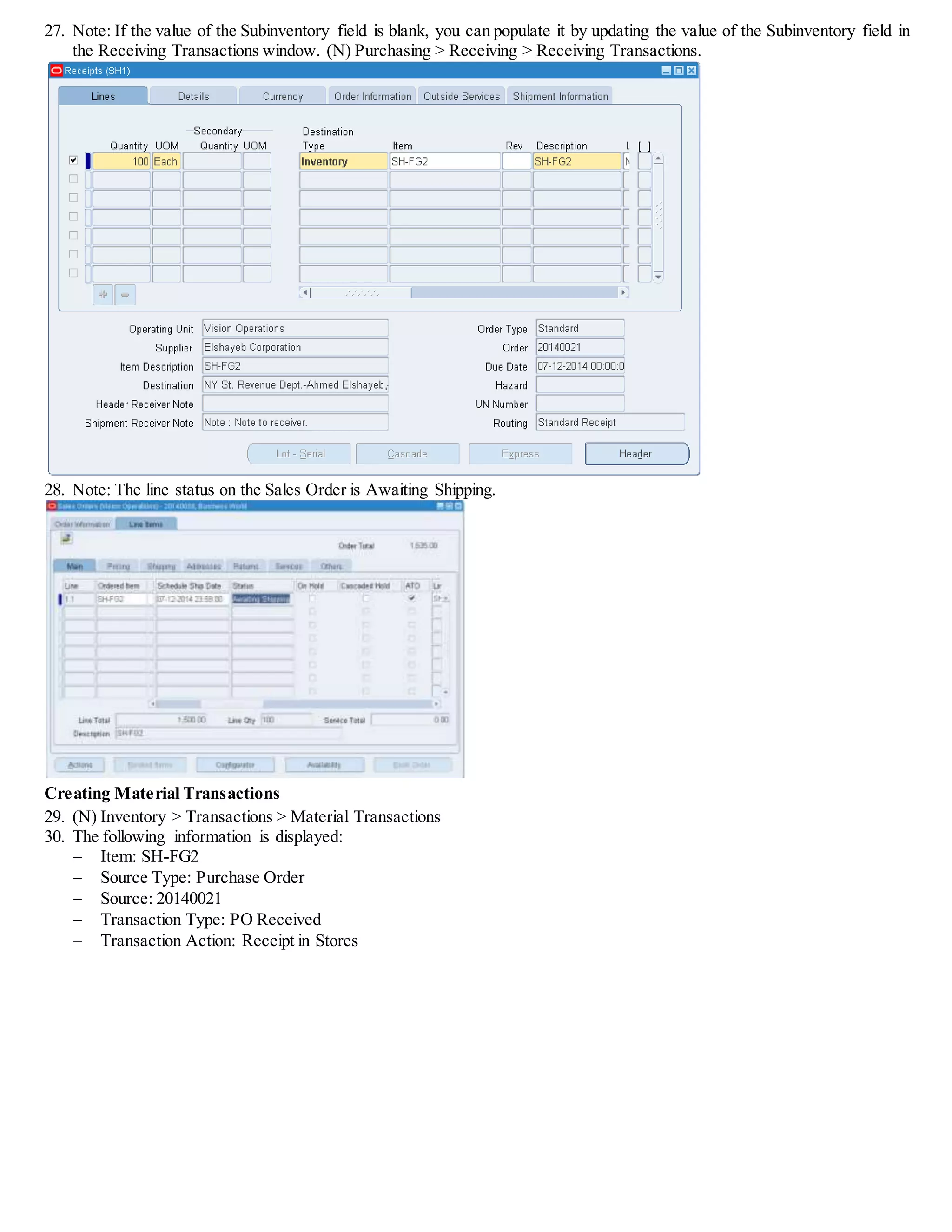Minimize the Receipts (SH1) window
This screenshot has height=1232, width=952.
666,71
